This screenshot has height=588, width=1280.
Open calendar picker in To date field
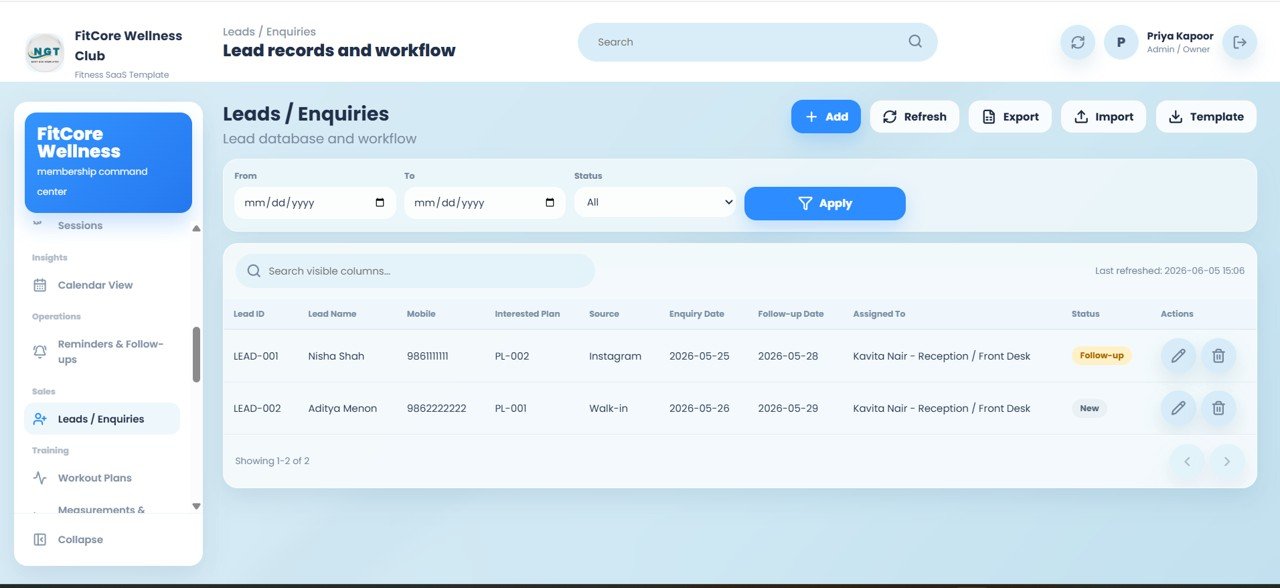(x=550, y=203)
